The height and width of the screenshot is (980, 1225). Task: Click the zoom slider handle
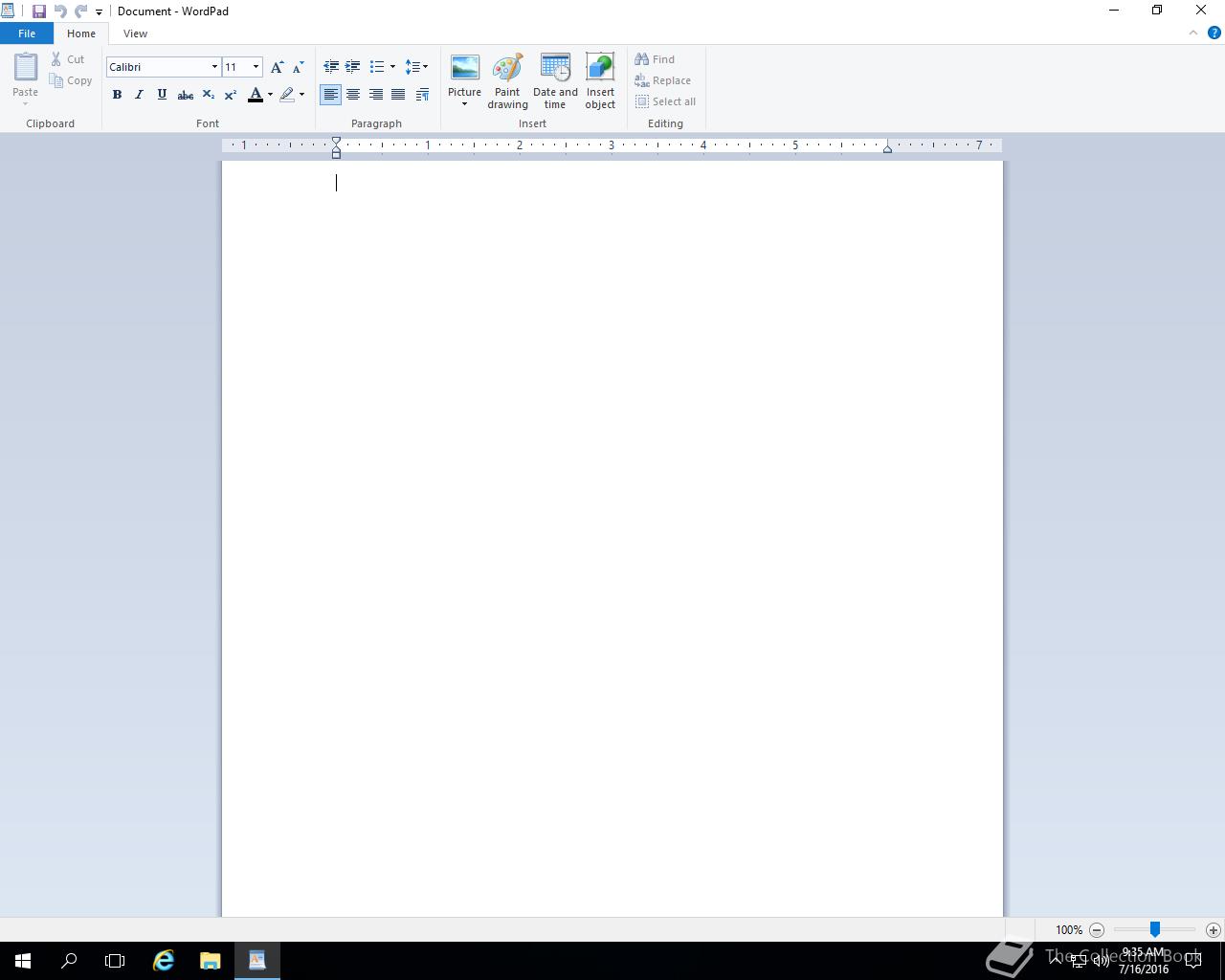click(1155, 929)
